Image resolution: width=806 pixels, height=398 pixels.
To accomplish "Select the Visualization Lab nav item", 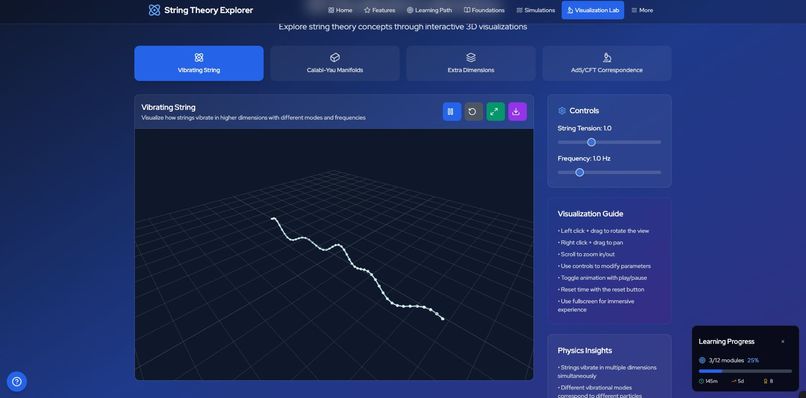I will point(593,10).
